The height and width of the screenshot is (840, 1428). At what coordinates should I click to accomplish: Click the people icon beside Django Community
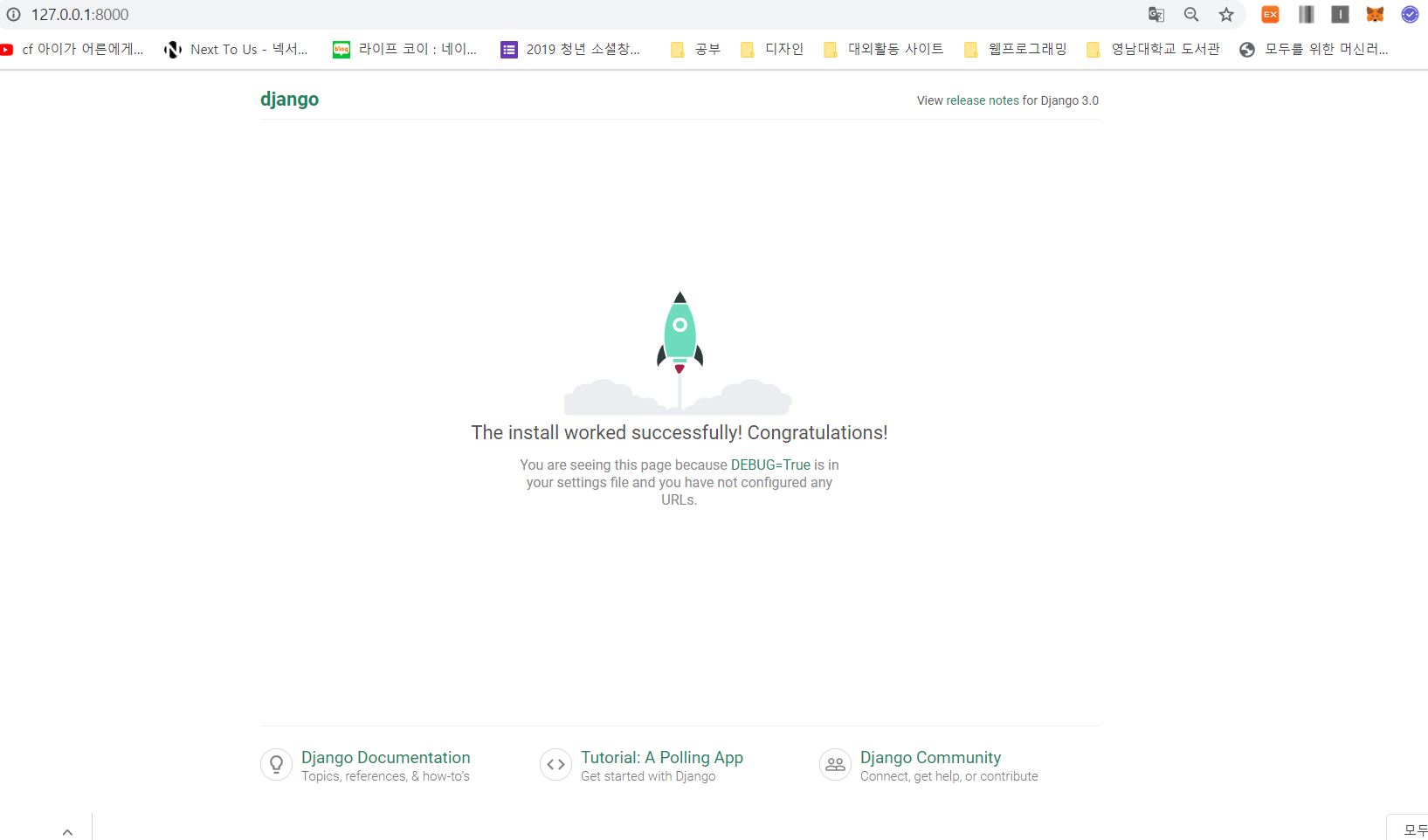[x=835, y=765]
